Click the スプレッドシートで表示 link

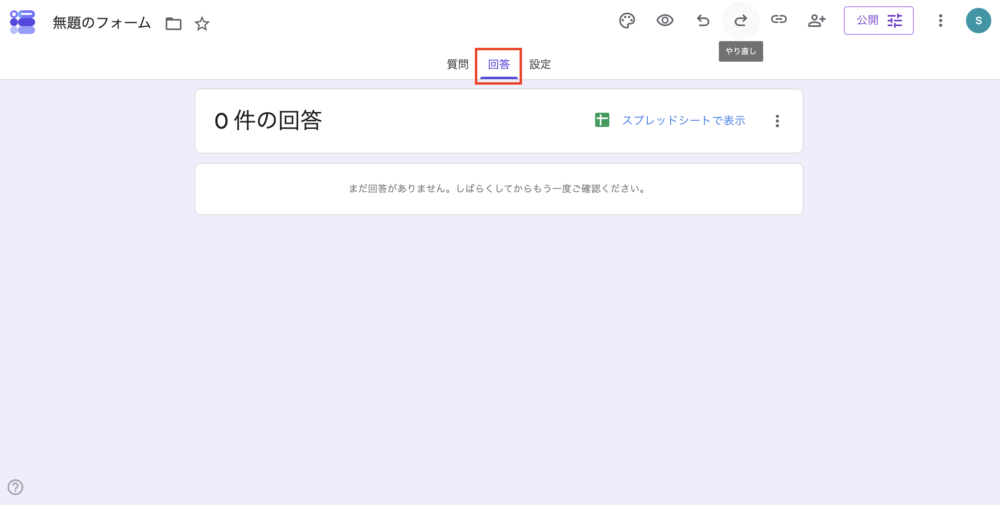point(684,120)
